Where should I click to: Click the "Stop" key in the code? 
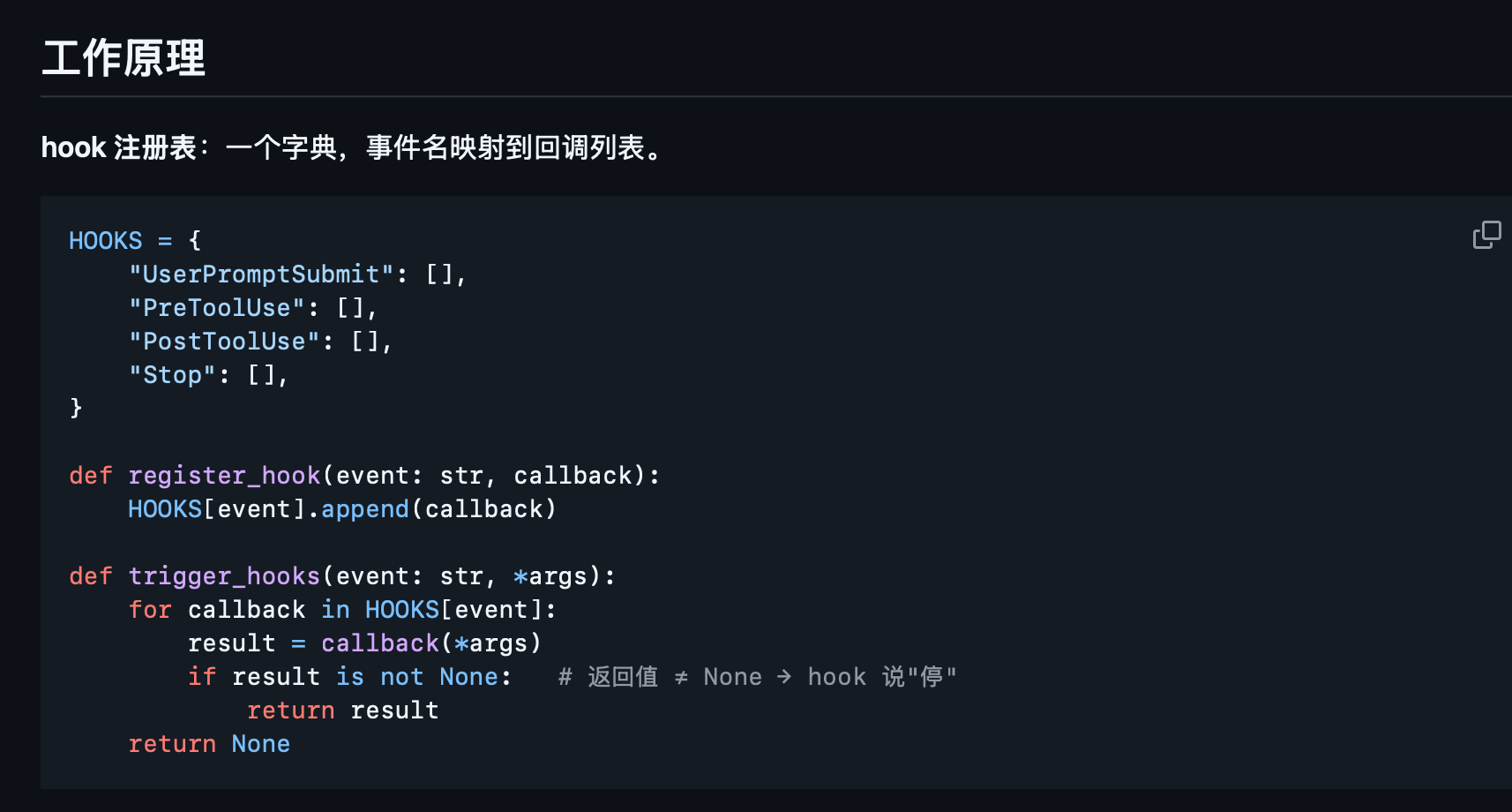[172, 374]
